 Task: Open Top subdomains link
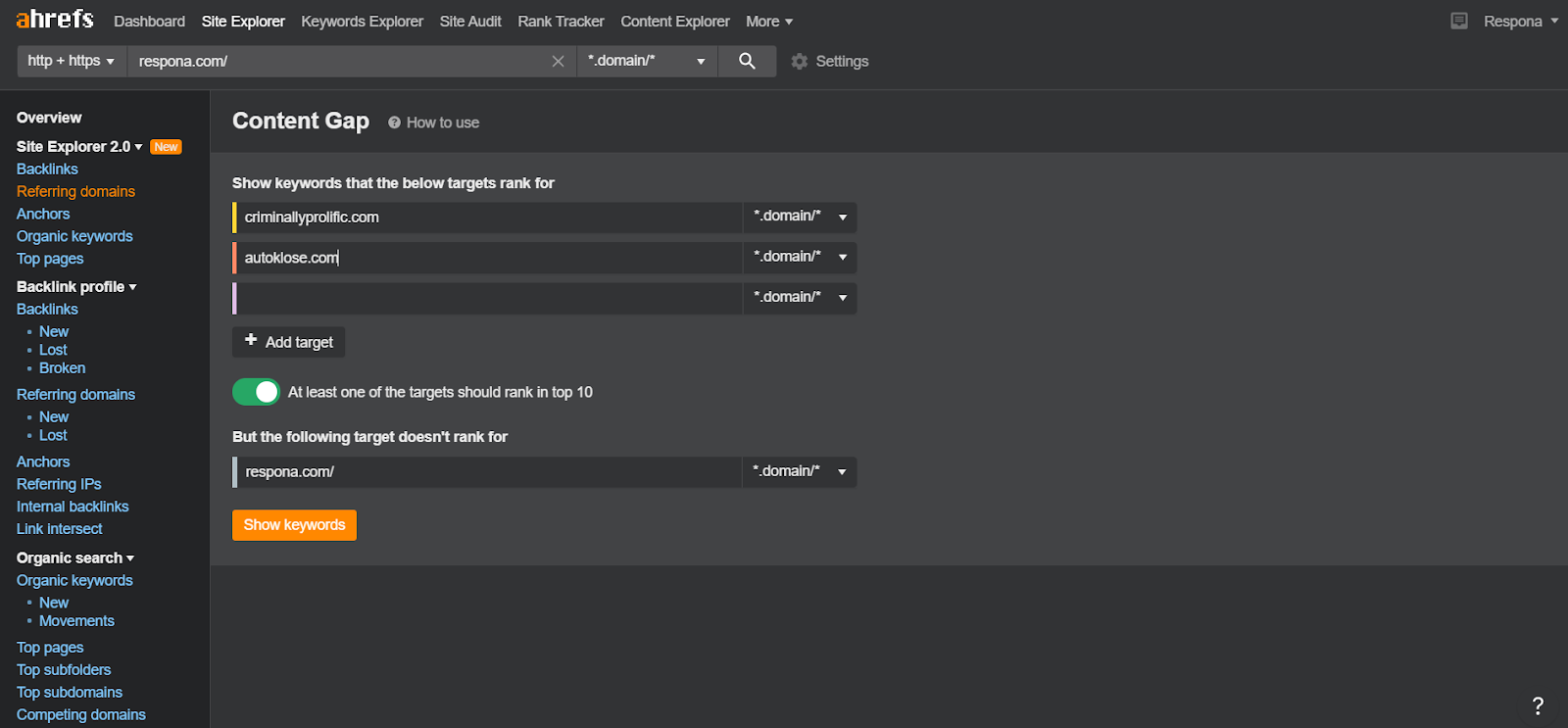coord(70,693)
